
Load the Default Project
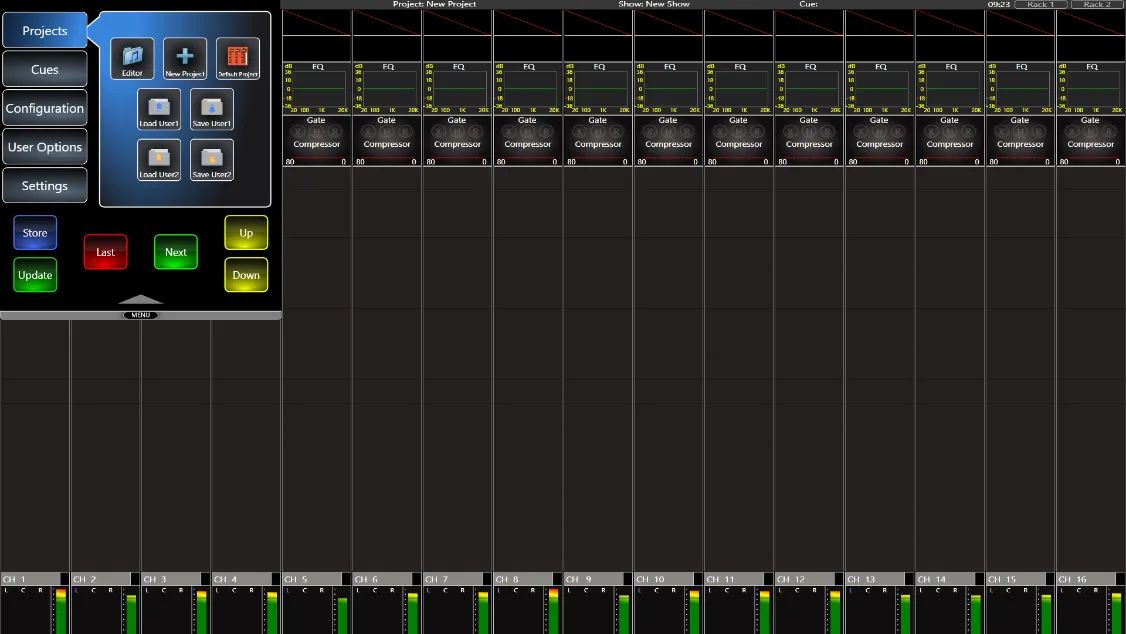(238, 58)
